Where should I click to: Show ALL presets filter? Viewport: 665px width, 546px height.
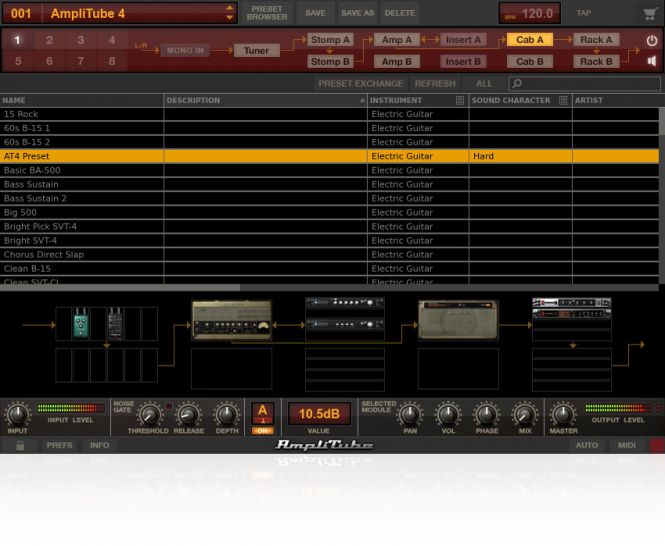pyautogui.click(x=484, y=84)
